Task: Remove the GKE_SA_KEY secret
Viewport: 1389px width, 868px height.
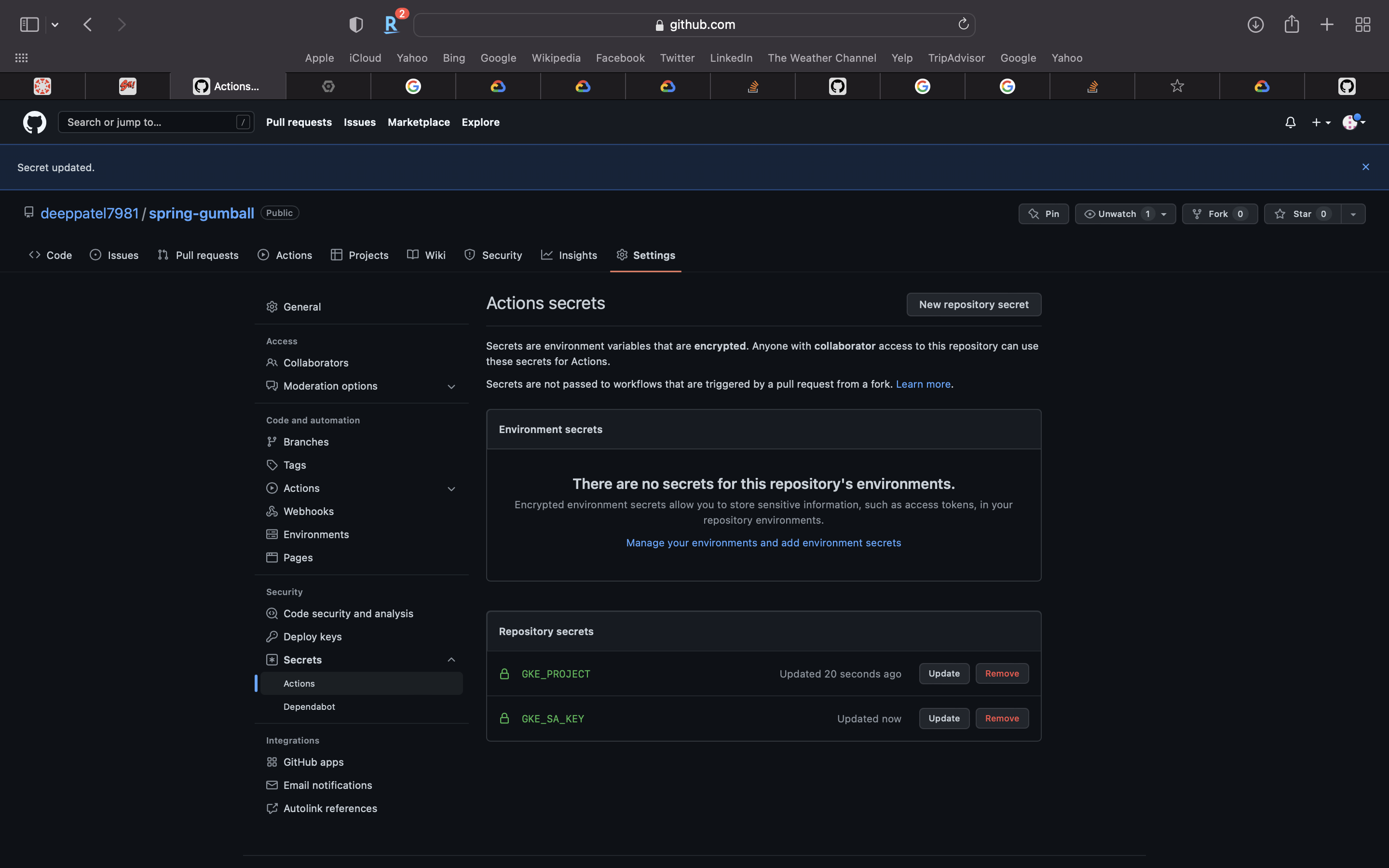Action: point(1002,718)
